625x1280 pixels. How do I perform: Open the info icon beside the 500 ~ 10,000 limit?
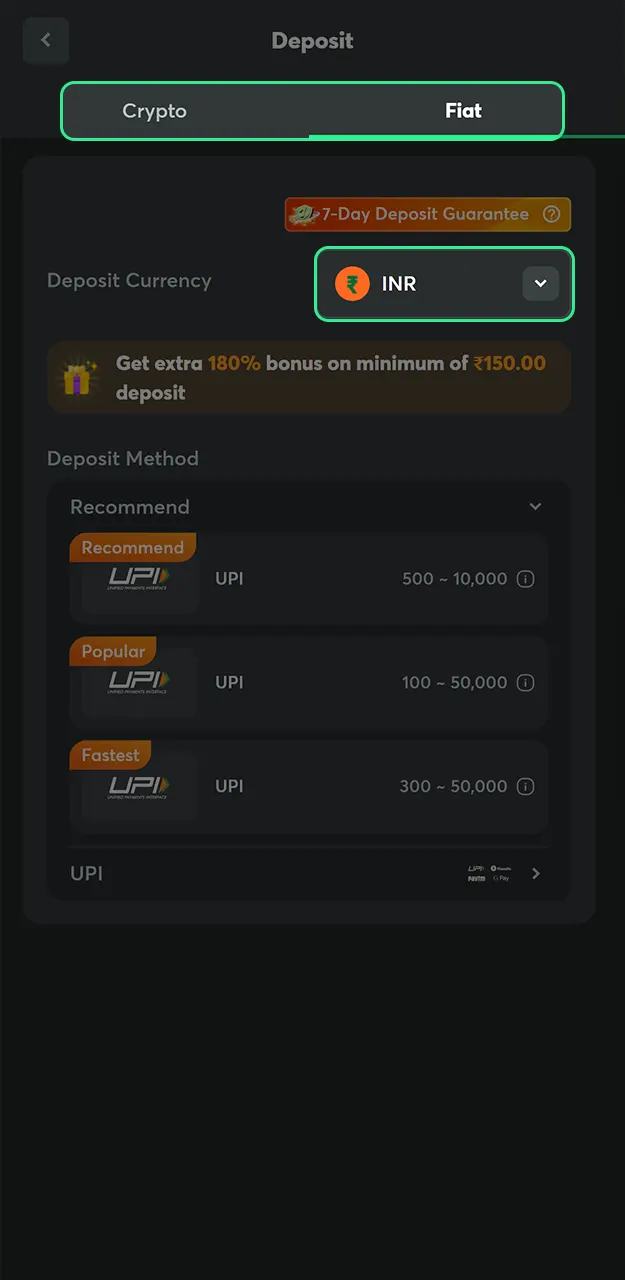point(526,578)
